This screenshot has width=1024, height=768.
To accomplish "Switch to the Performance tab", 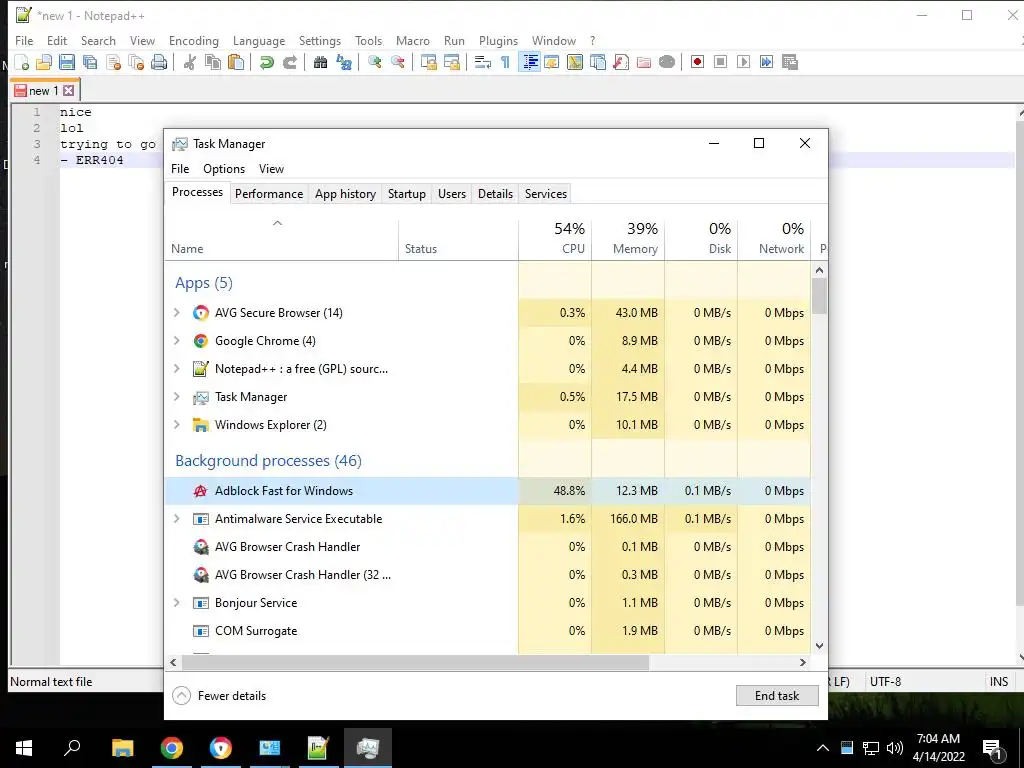I will (x=268, y=194).
